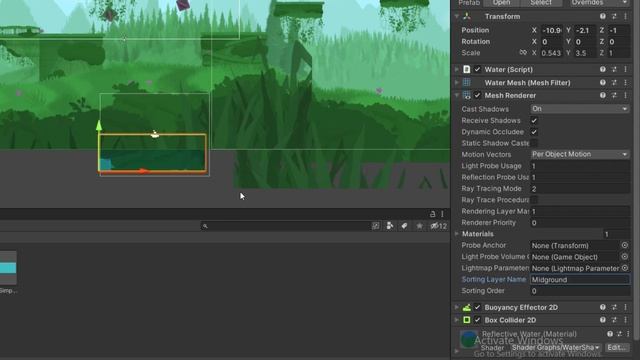Open Probe Anchor object picker
Screen dimensions: 640x360
point(624,245)
